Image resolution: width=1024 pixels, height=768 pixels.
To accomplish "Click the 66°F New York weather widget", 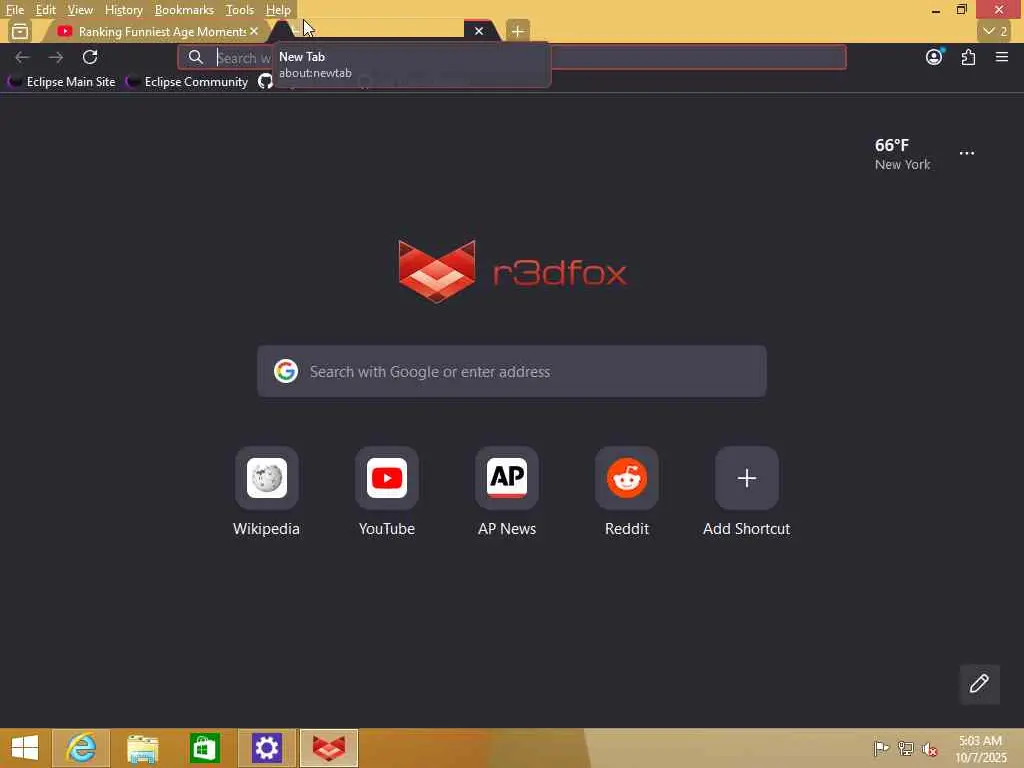I will [x=903, y=154].
